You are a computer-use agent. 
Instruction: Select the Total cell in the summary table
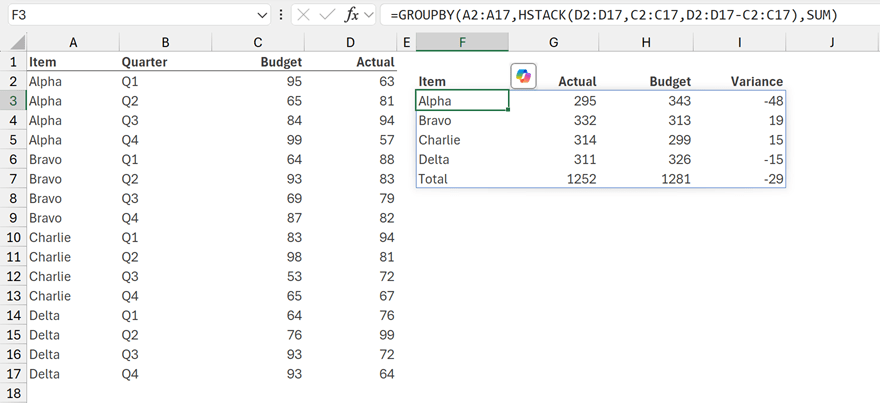pyautogui.click(x=462, y=179)
